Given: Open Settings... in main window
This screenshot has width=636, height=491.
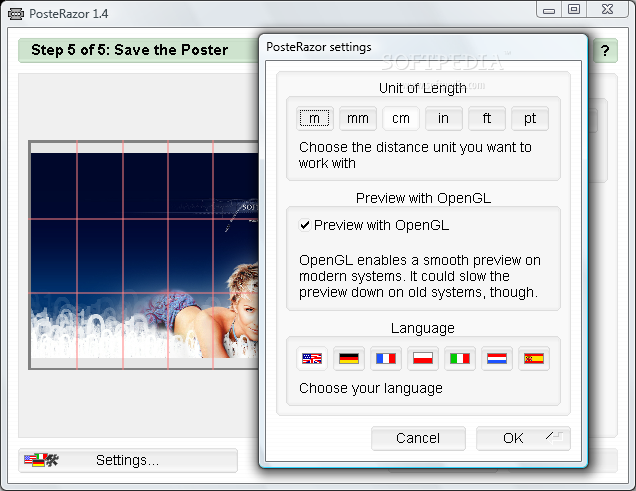Looking at the screenshot, I should (128, 460).
